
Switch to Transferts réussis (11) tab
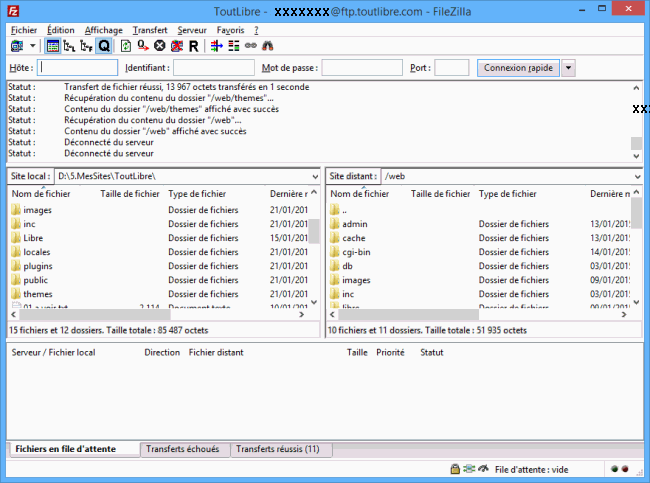pos(281,449)
